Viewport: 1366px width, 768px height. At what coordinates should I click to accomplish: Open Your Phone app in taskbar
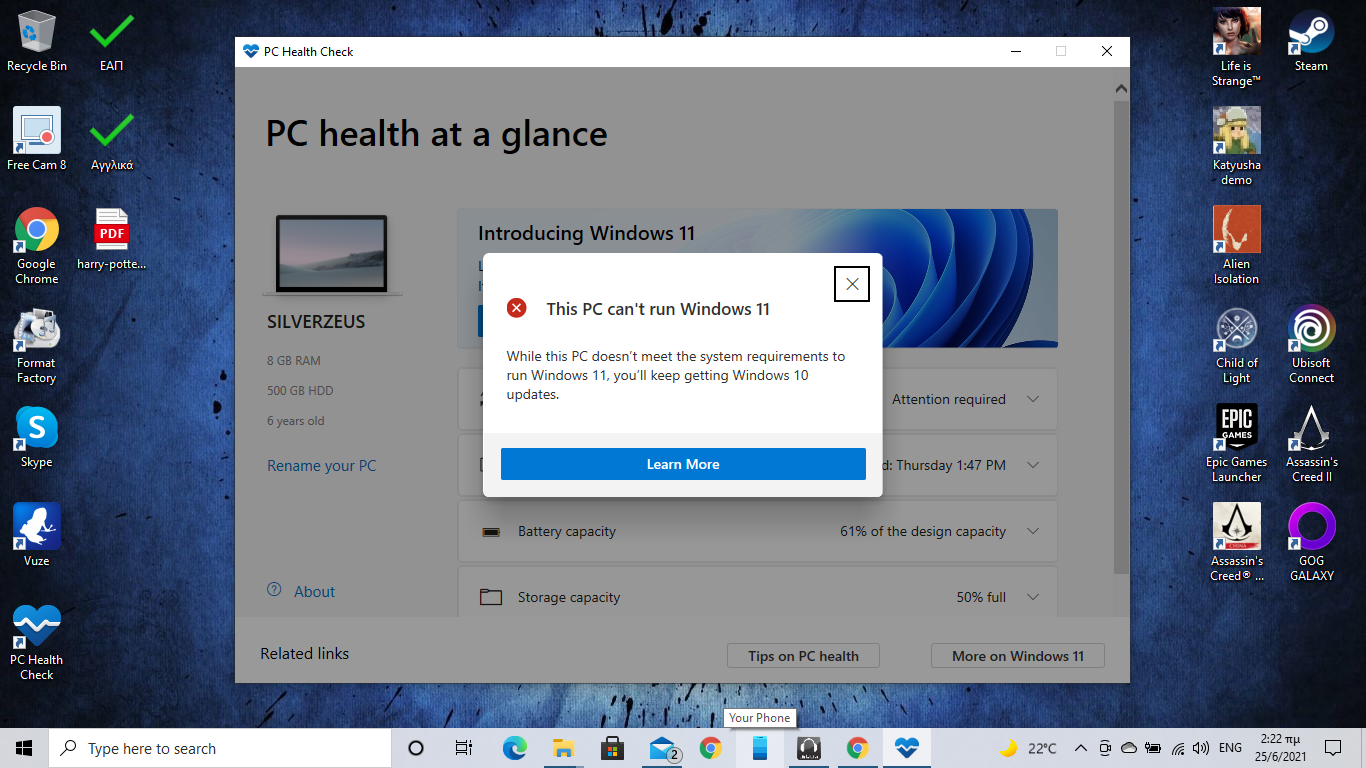760,748
